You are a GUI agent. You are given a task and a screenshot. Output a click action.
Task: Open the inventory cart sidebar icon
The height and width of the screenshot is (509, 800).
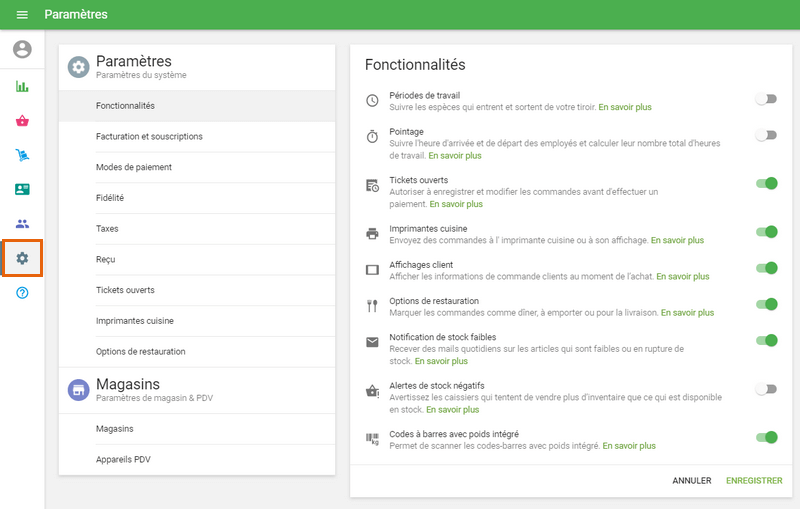(x=22, y=155)
